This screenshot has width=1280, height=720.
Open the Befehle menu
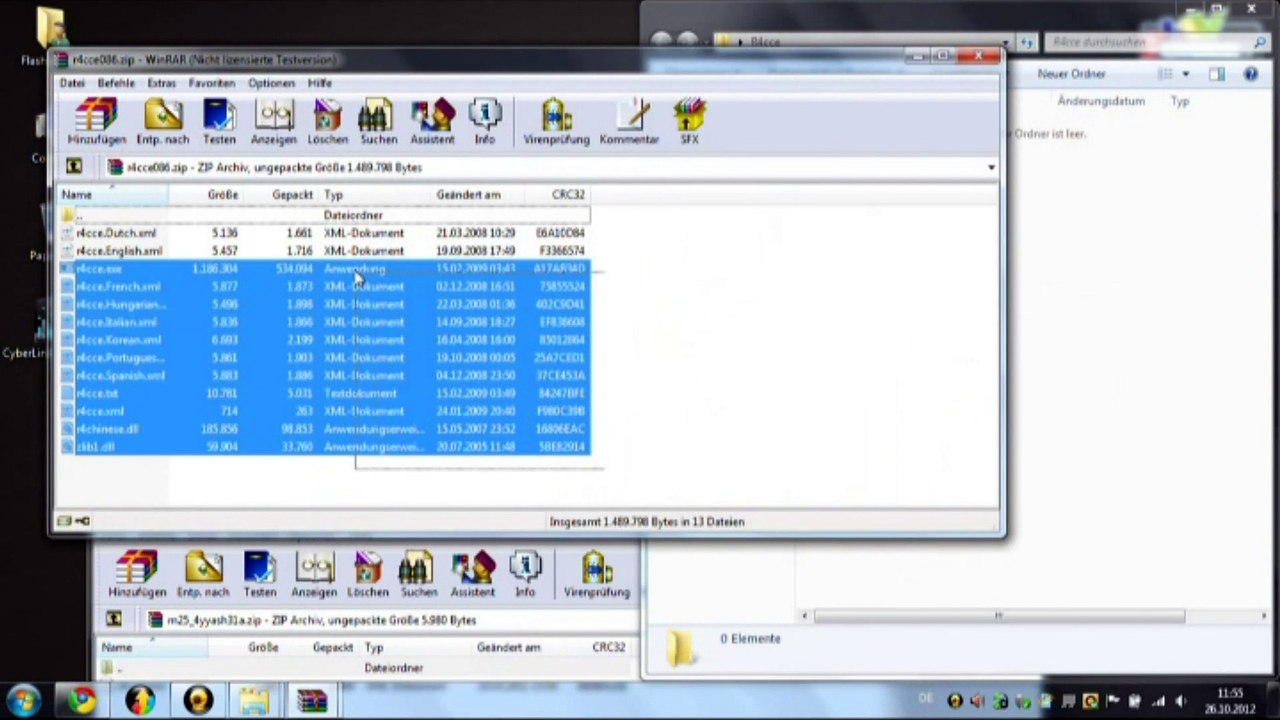click(116, 83)
